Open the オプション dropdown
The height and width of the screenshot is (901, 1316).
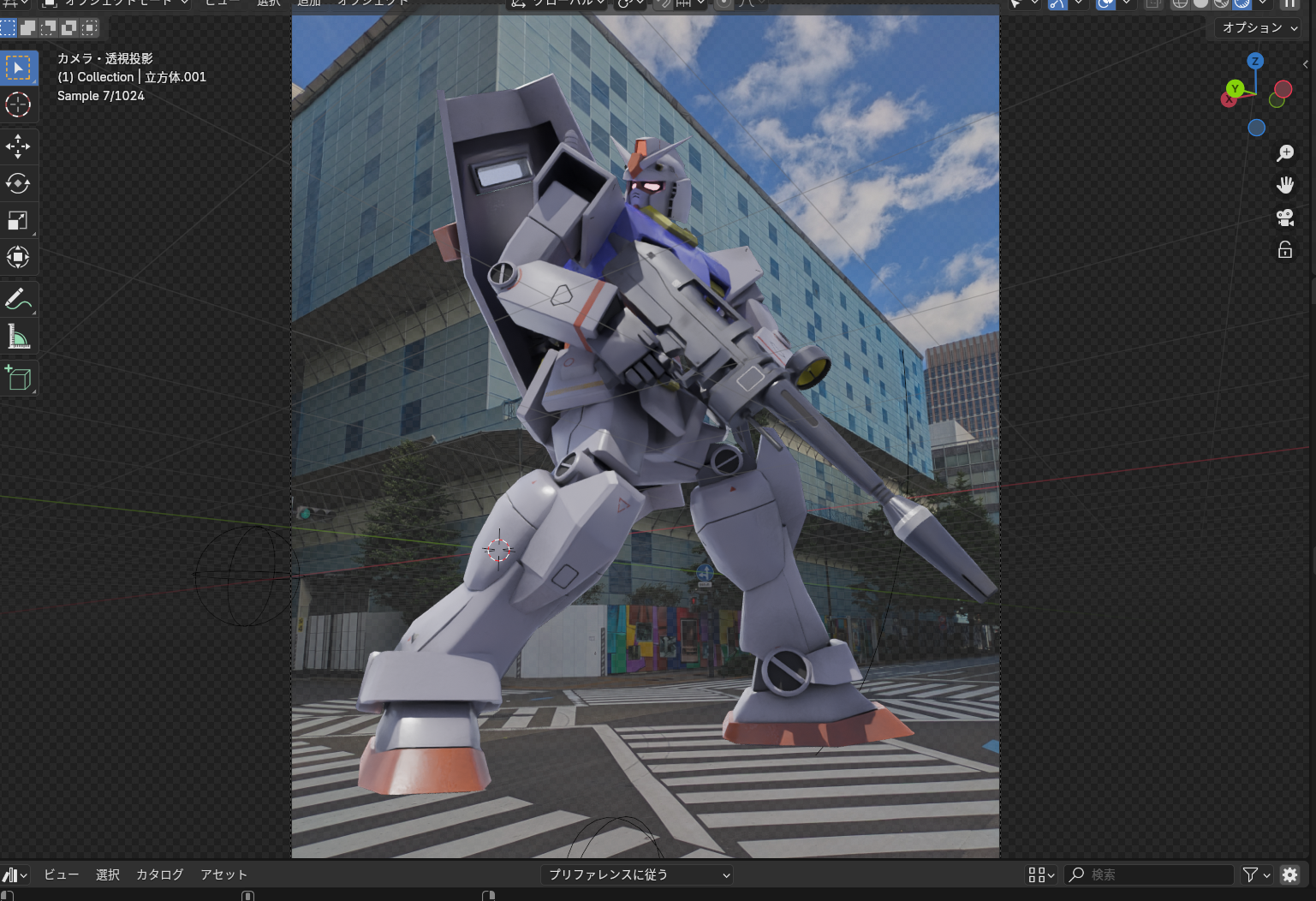pos(1259,27)
